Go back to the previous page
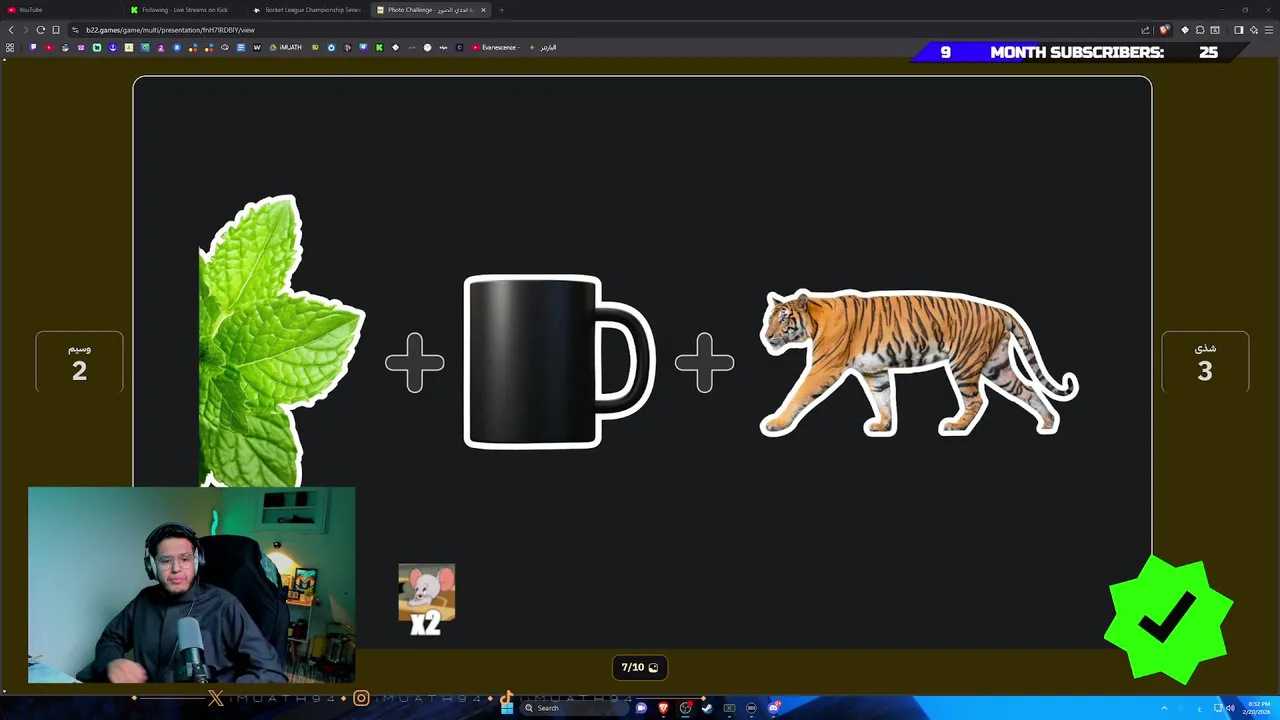The width and height of the screenshot is (1280, 720). pyautogui.click(x=11, y=30)
